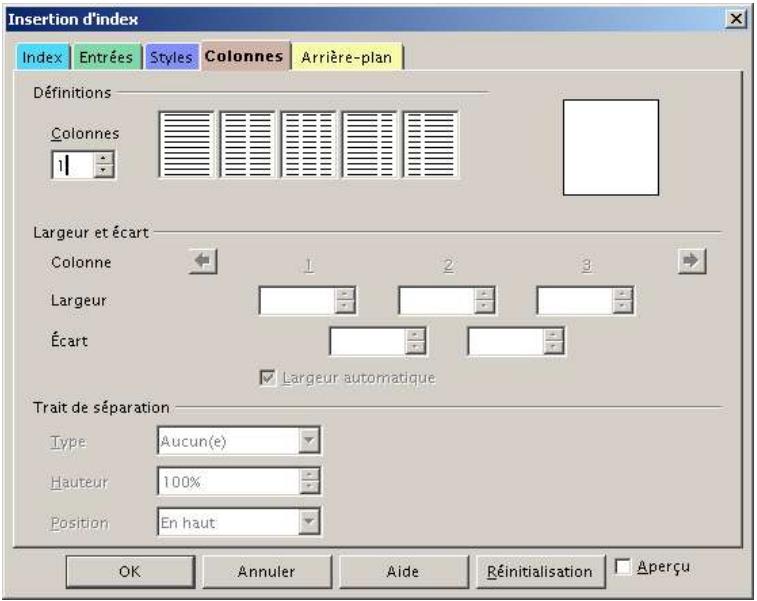Click the Largeur field for column 3
The width and height of the screenshot is (757, 601).
586,301
